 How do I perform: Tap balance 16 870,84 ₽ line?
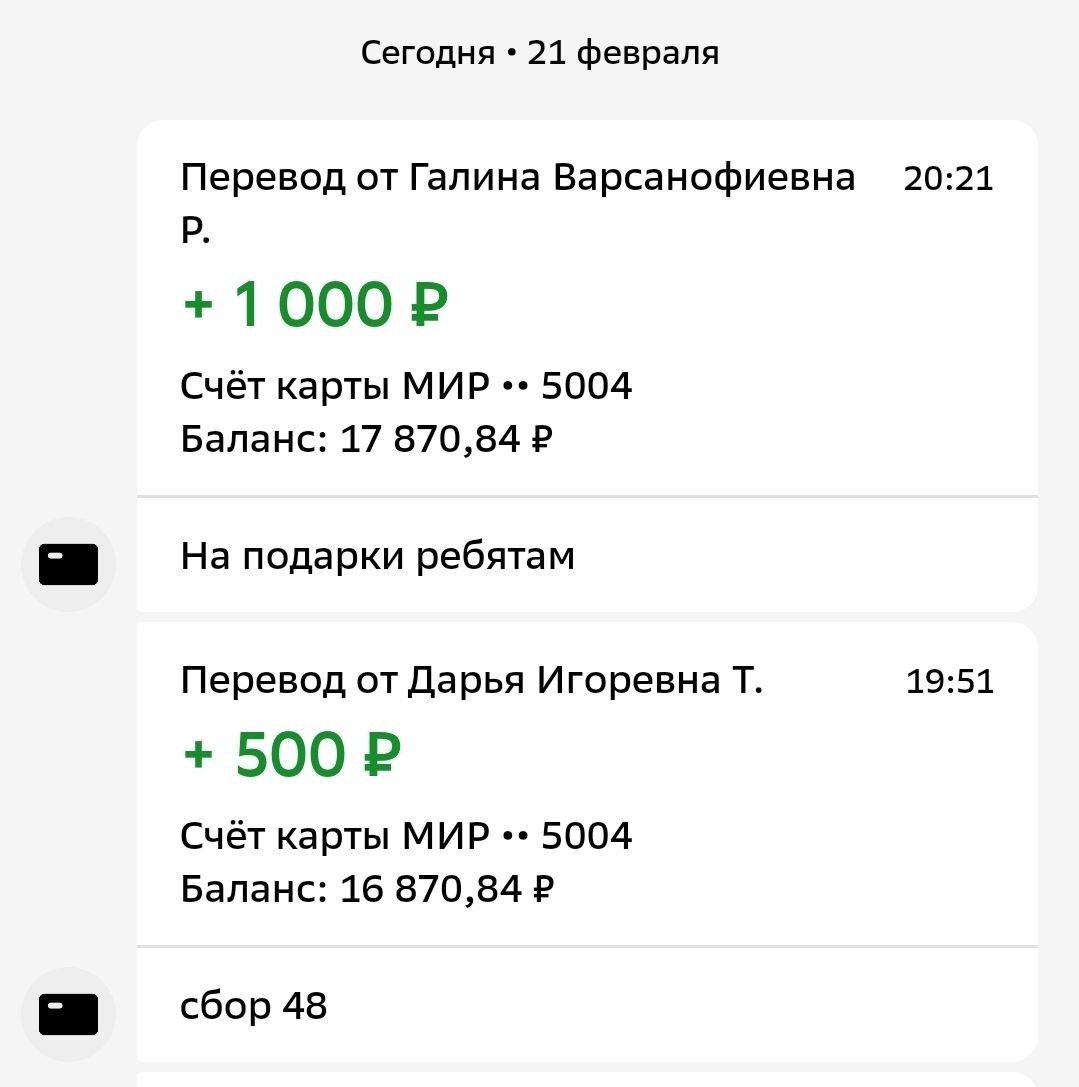tap(366, 889)
